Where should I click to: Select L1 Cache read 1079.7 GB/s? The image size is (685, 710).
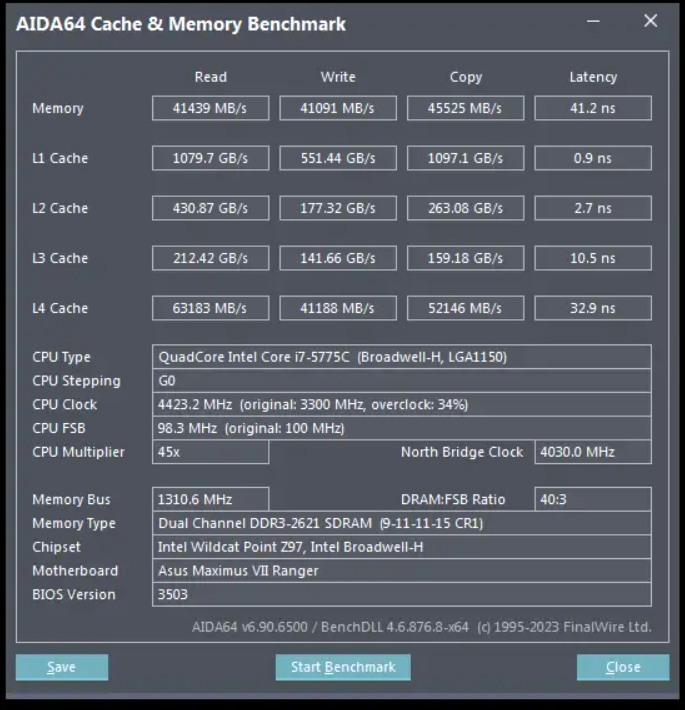[211, 158]
